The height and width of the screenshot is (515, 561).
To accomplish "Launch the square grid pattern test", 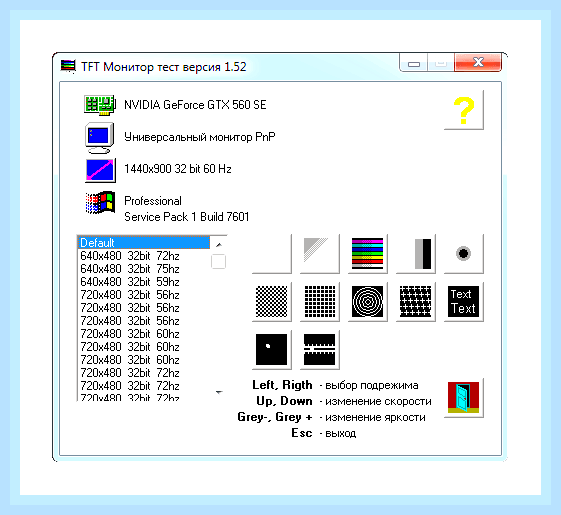I will pos(320,302).
